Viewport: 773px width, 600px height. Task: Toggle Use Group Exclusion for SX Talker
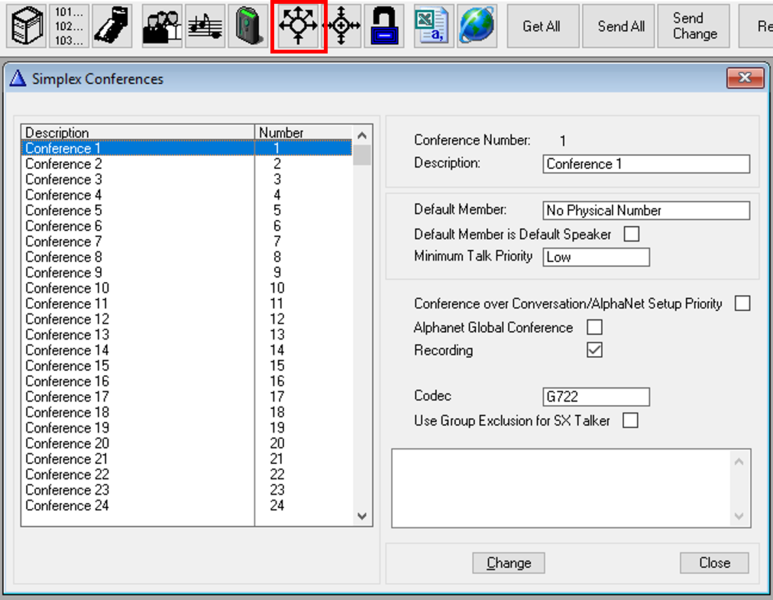[x=631, y=421]
